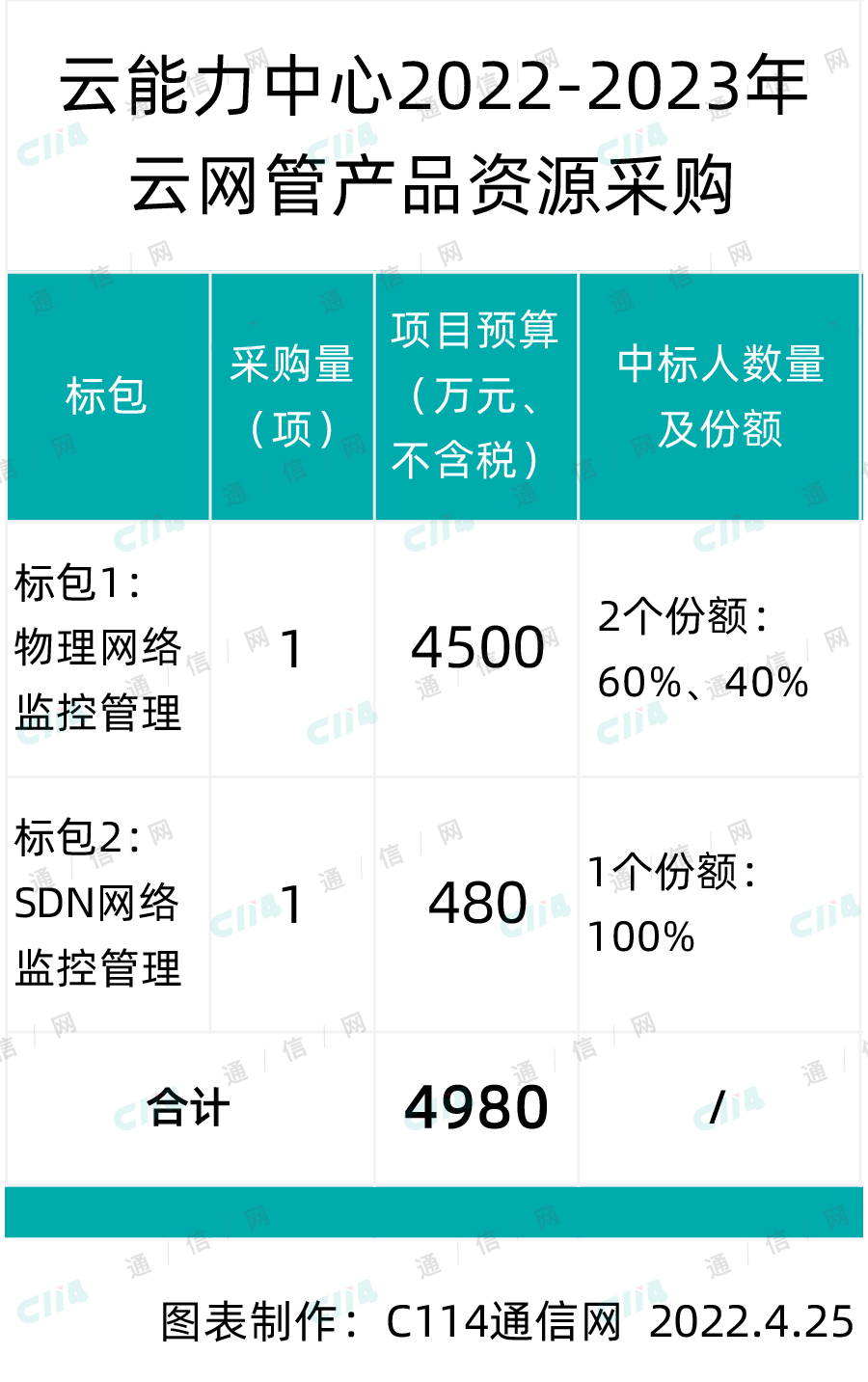Click the 480 budget value
Viewport: 868px width, 1382px height.
477,904
